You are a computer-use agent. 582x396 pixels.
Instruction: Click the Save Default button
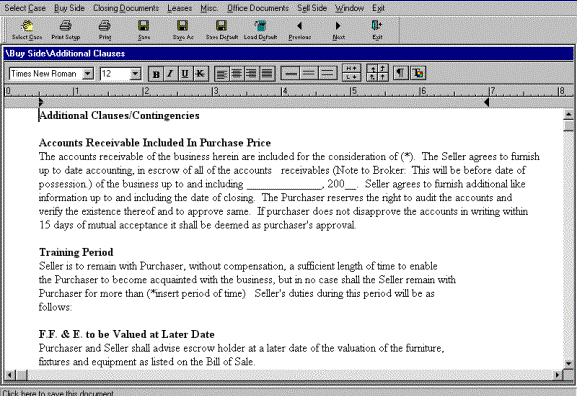222,29
